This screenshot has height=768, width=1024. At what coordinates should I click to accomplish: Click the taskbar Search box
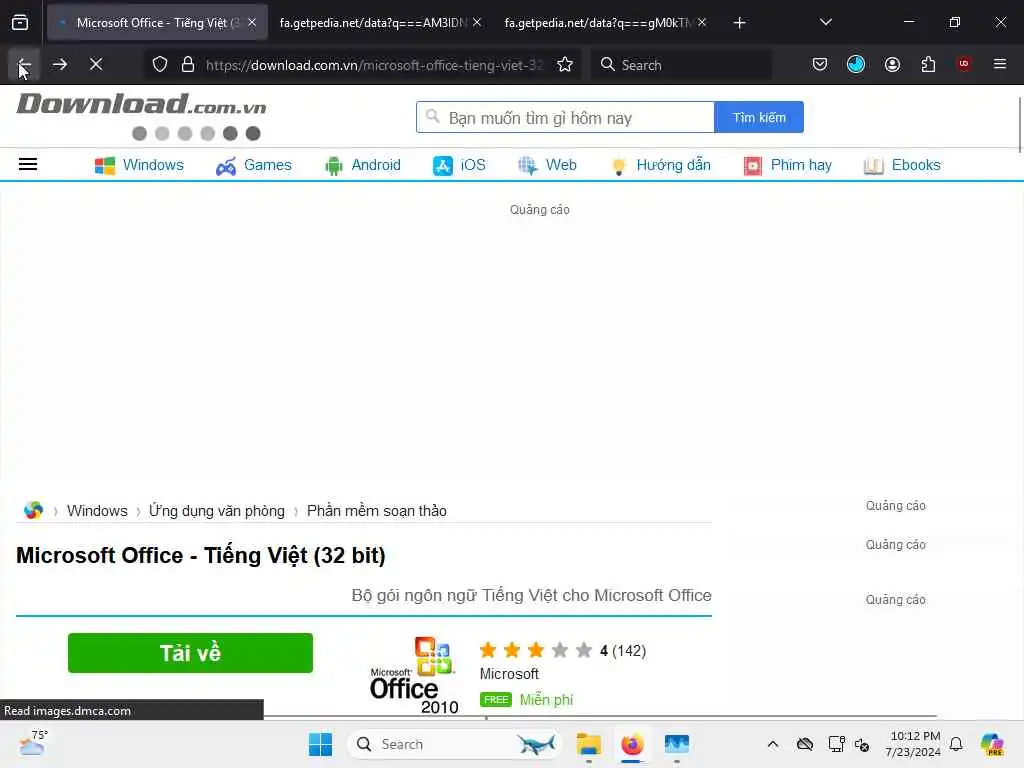tap(455, 744)
